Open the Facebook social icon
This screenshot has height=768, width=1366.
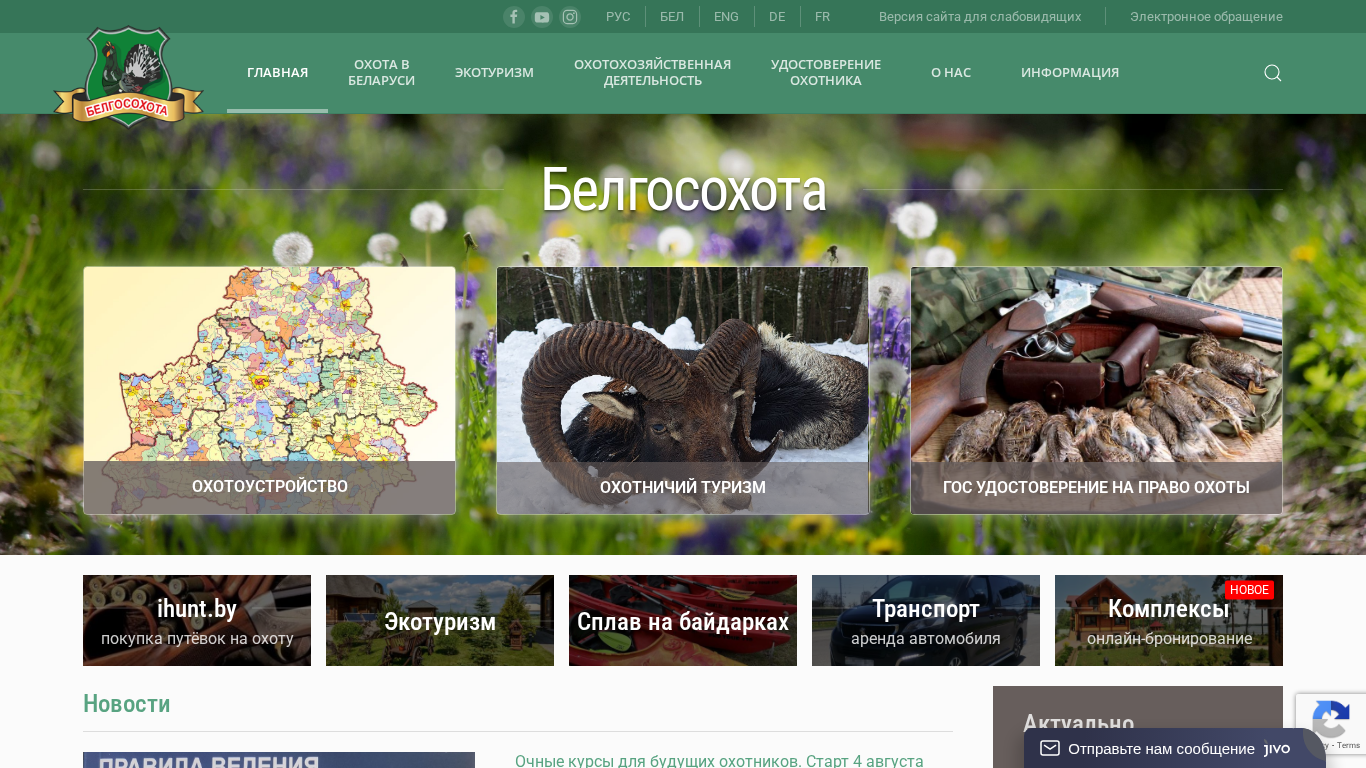pos(514,17)
